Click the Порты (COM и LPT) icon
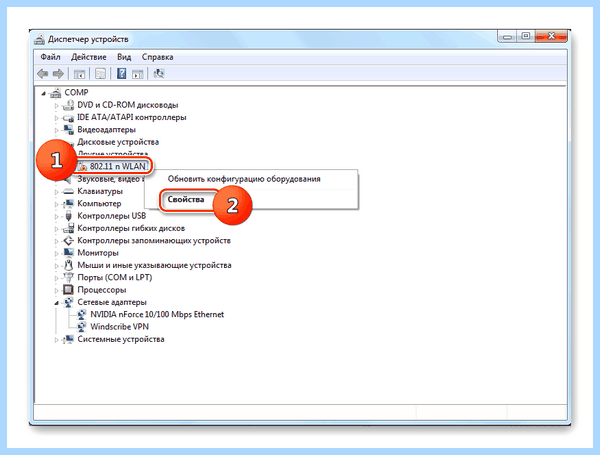Viewport: 600px width, 455px height. click(x=68, y=277)
